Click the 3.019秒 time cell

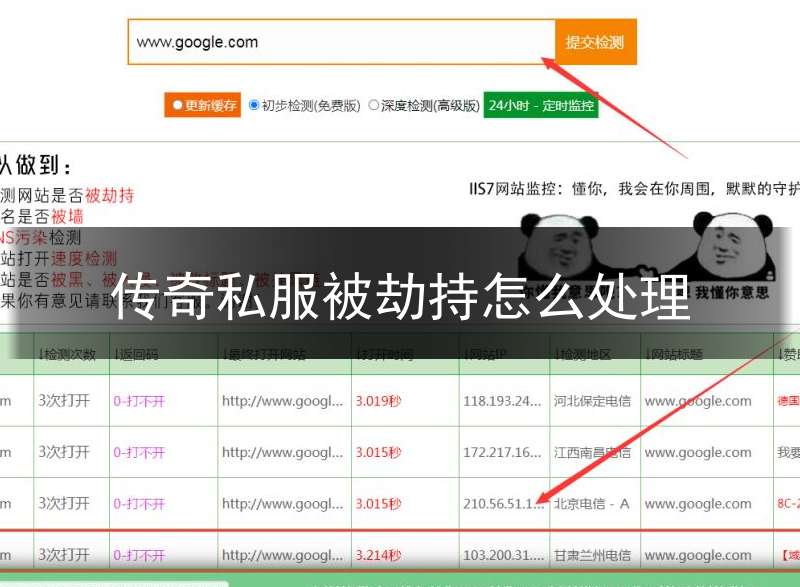pyautogui.click(x=379, y=401)
